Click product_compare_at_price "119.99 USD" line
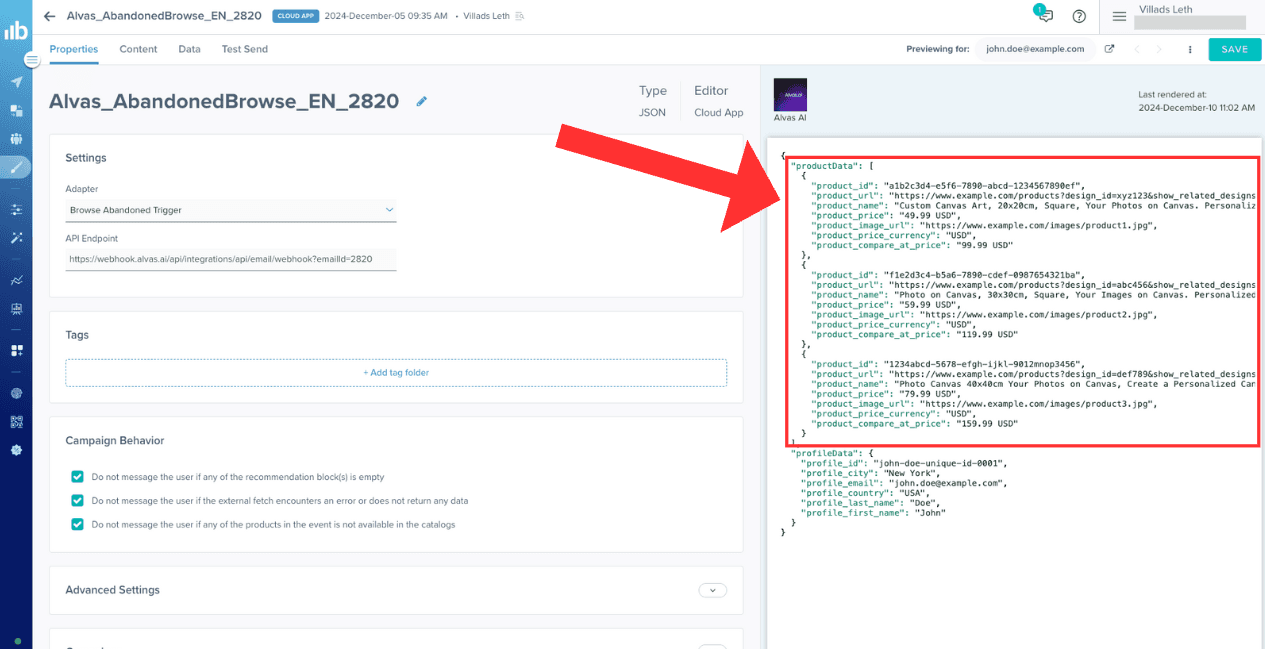1265x649 pixels. (x=914, y=334)
